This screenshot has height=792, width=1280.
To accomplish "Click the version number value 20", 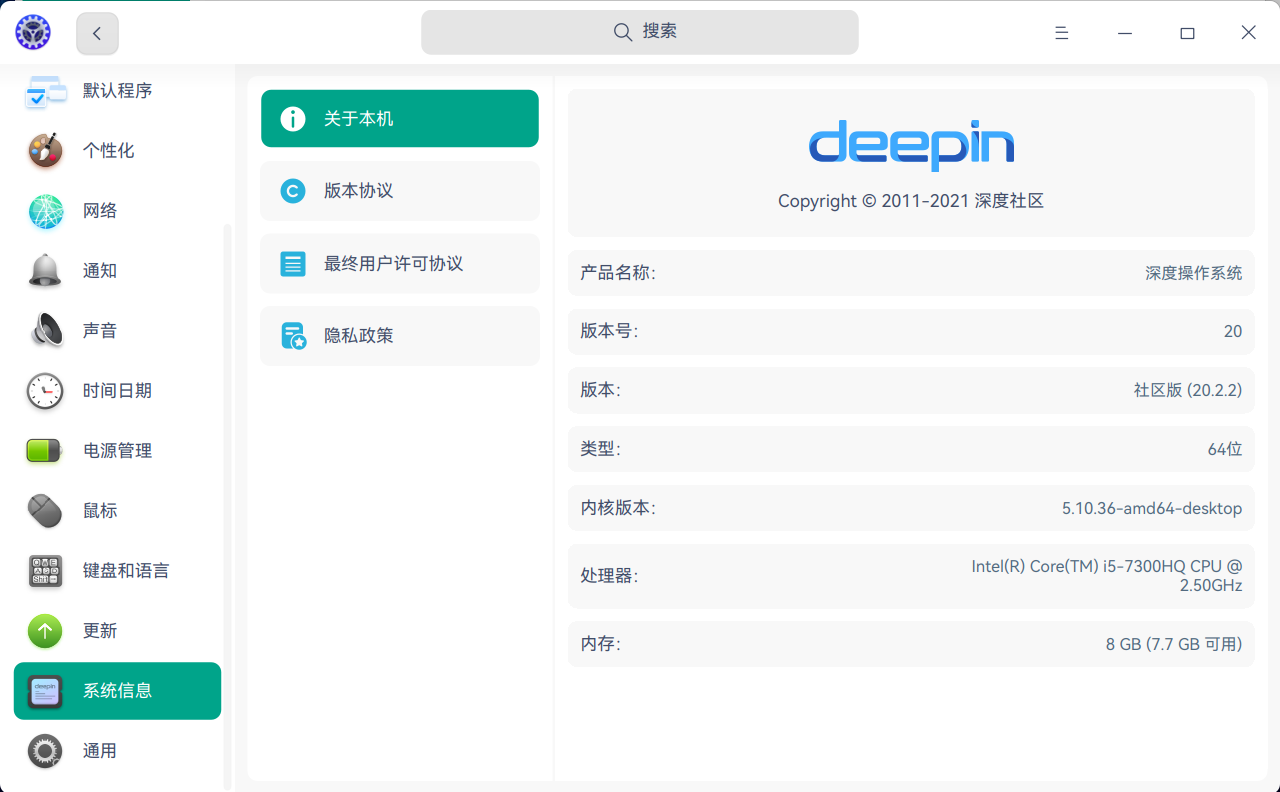I will point(1233,331).
